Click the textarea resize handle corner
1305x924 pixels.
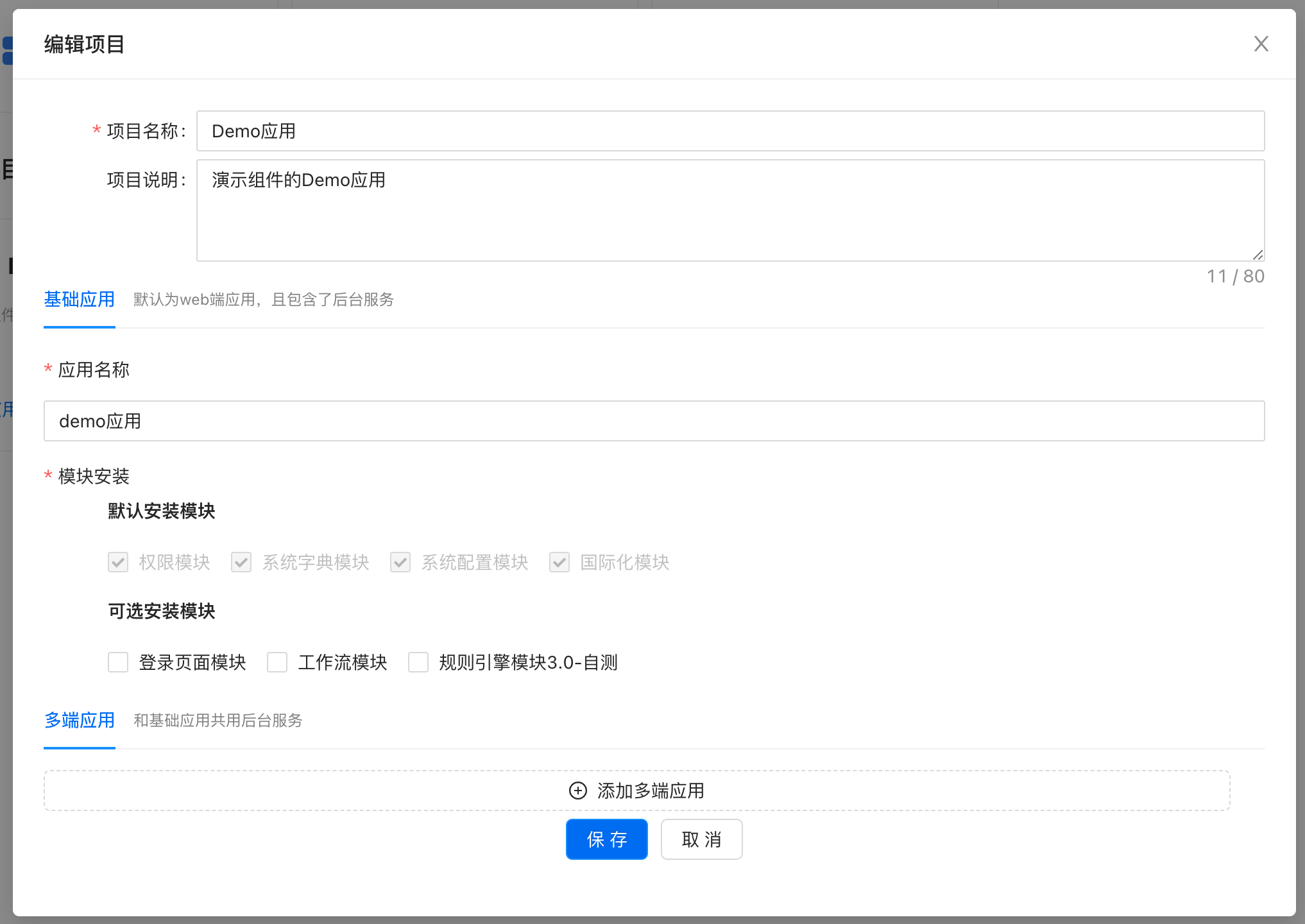click(1258, 255)
